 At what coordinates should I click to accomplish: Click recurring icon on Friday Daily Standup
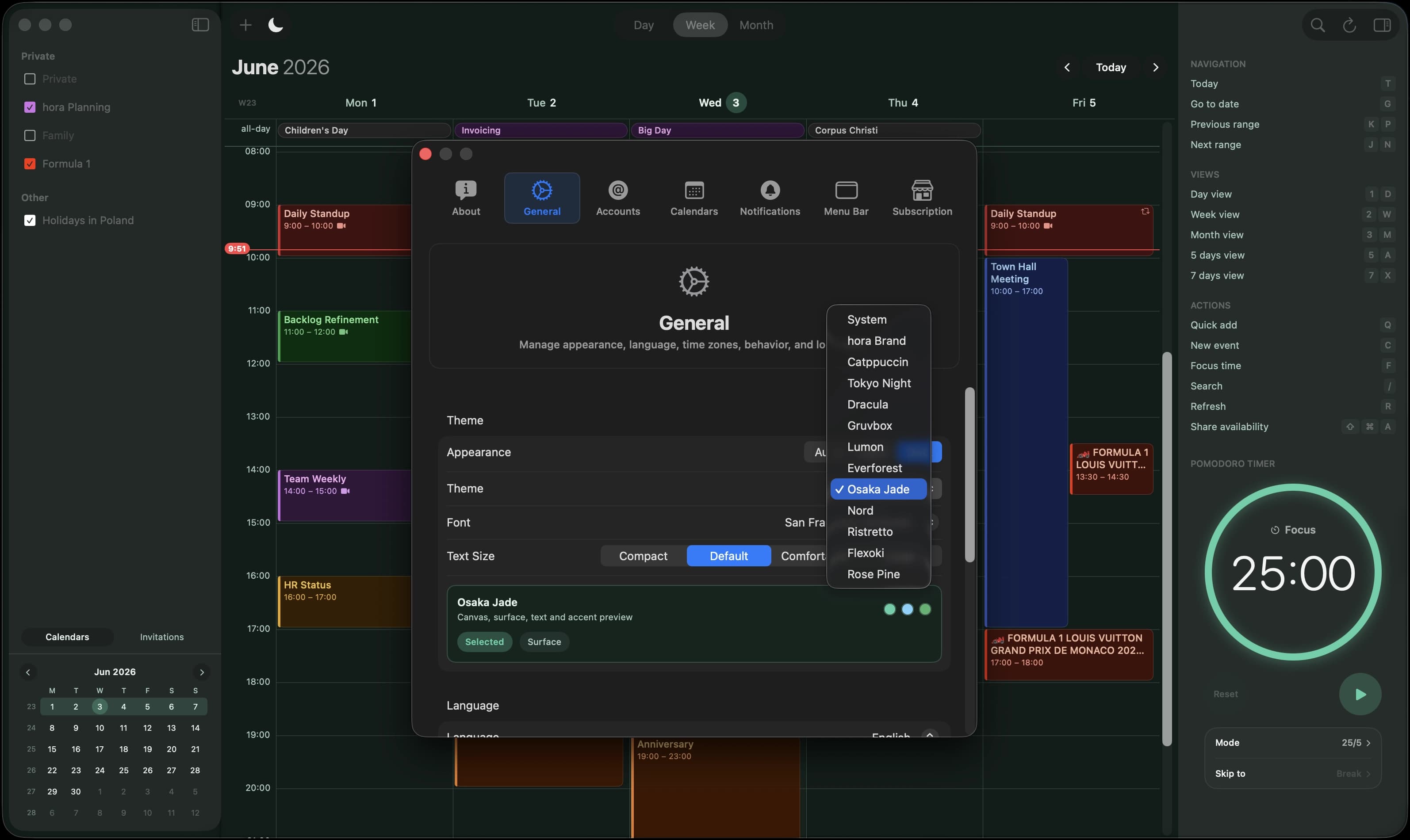[1145, 212]
